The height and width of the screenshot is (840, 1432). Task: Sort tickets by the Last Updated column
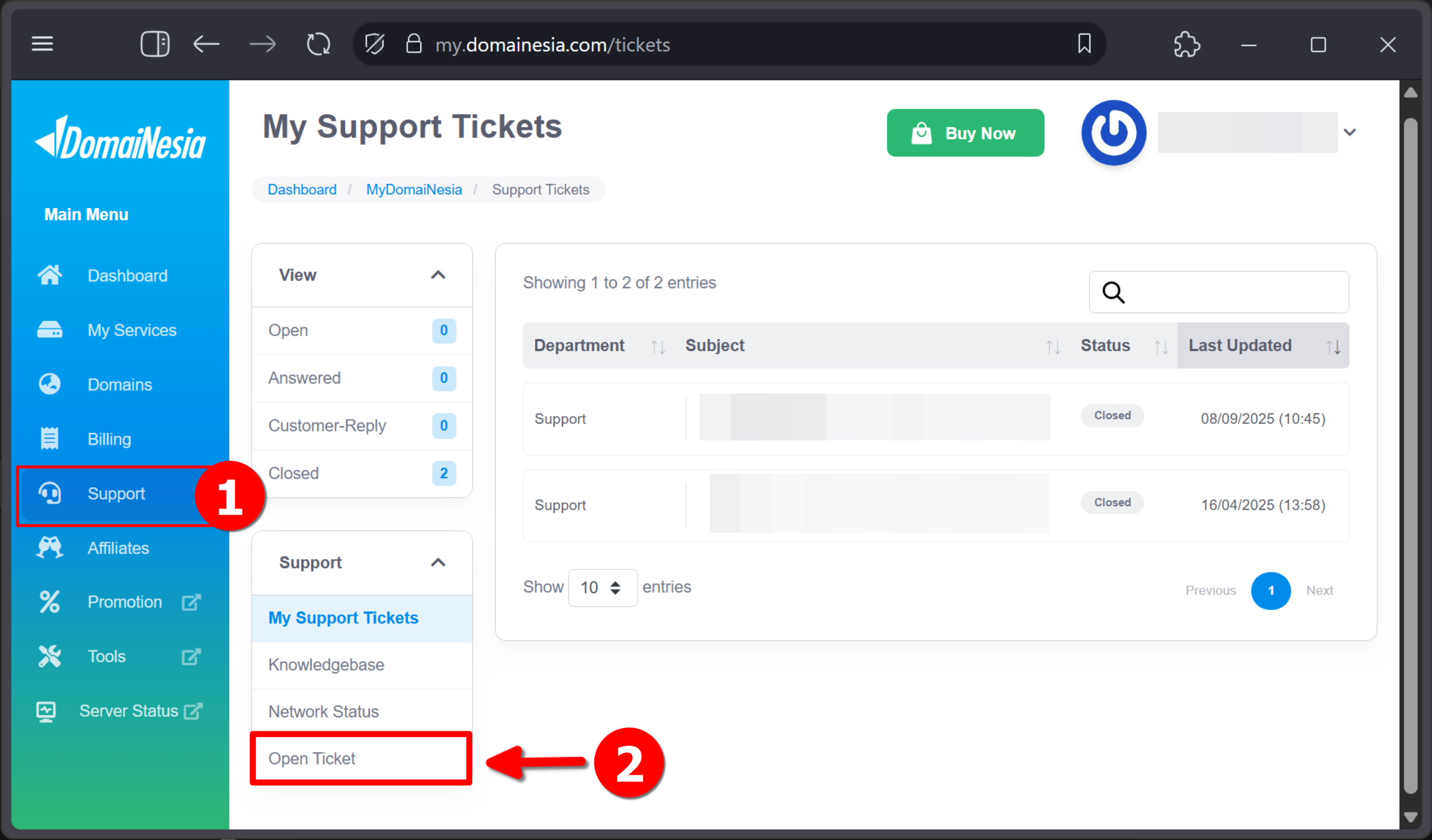click(x=1263, y=345)
